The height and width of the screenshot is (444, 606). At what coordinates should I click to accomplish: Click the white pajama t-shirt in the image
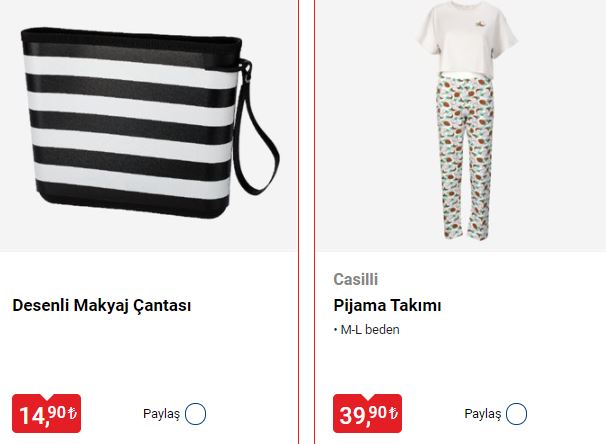[467, 39]
